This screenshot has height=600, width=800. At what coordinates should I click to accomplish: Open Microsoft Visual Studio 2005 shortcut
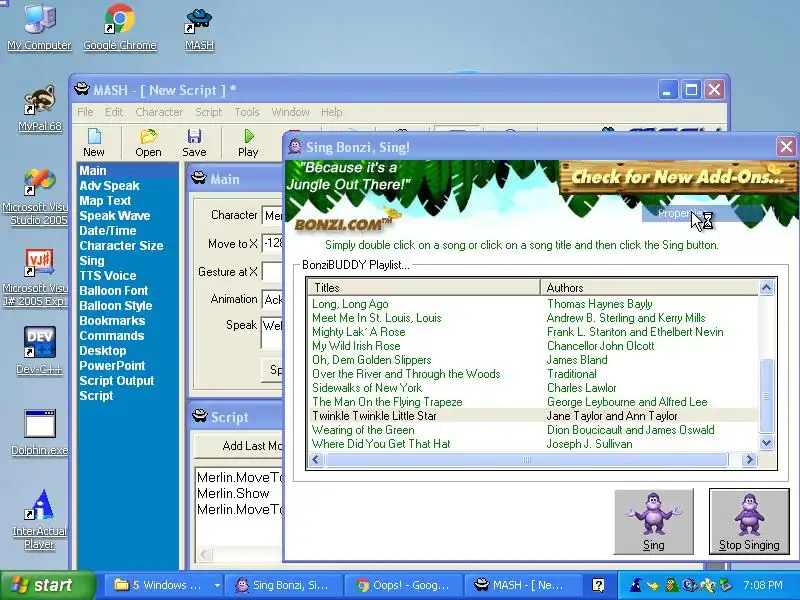pyautogui.click(x=35, y=197)
